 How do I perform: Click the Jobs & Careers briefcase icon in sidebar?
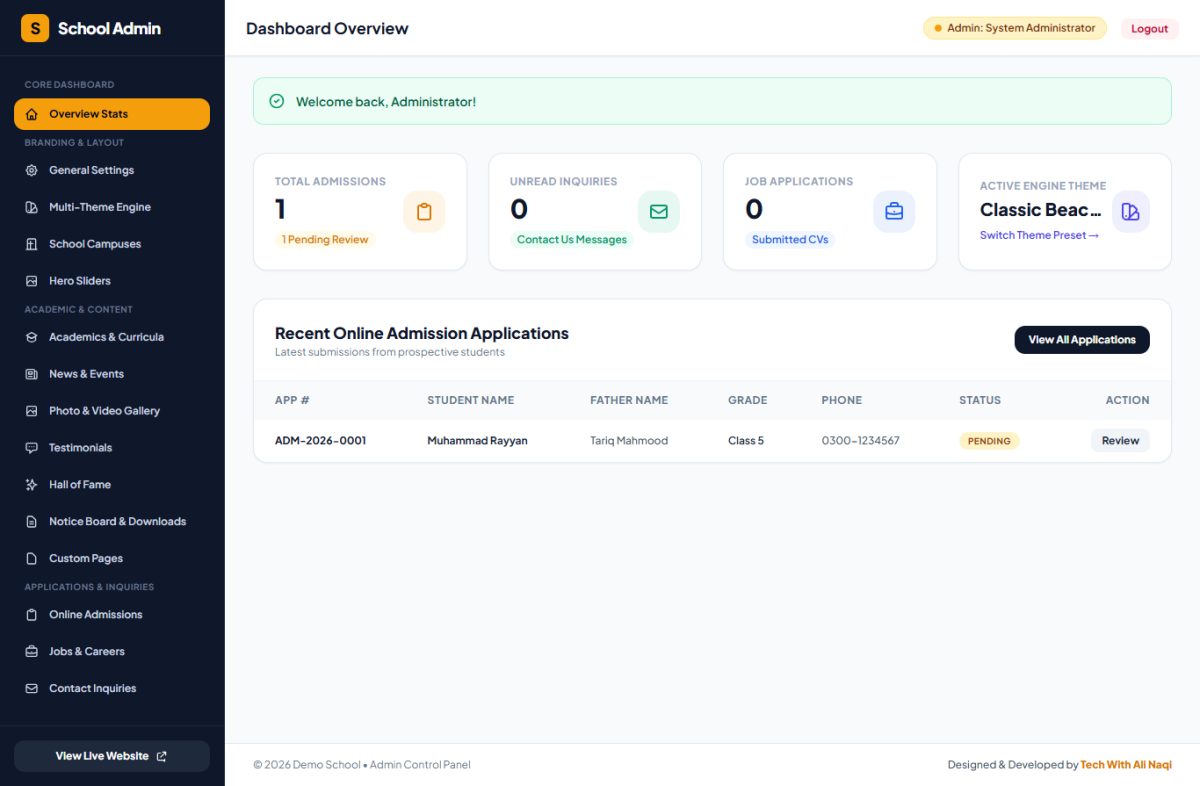coord(31,652)
